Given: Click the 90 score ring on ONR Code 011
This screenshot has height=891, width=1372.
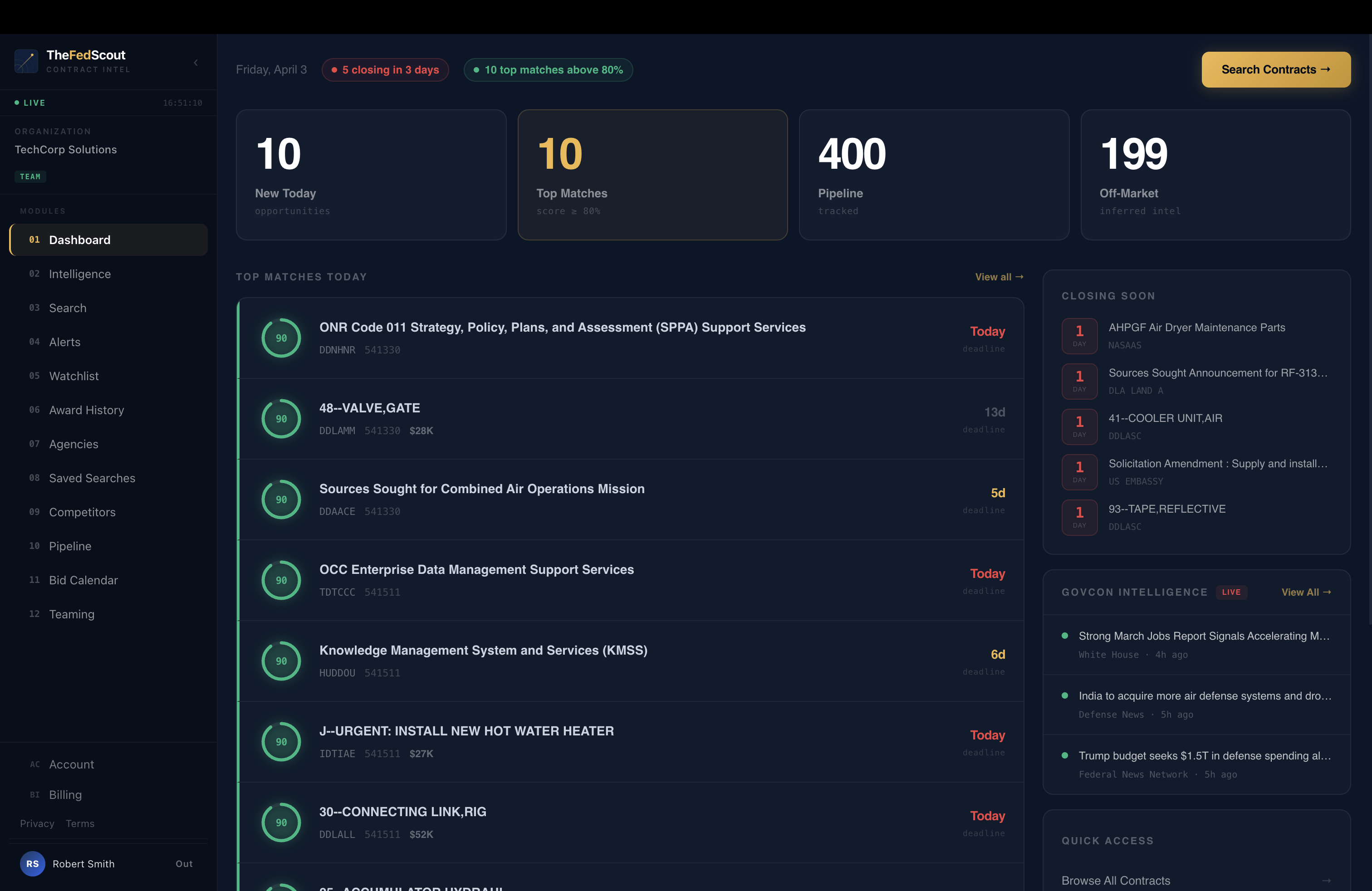Looking at the screenshot, I should point(281,338).
